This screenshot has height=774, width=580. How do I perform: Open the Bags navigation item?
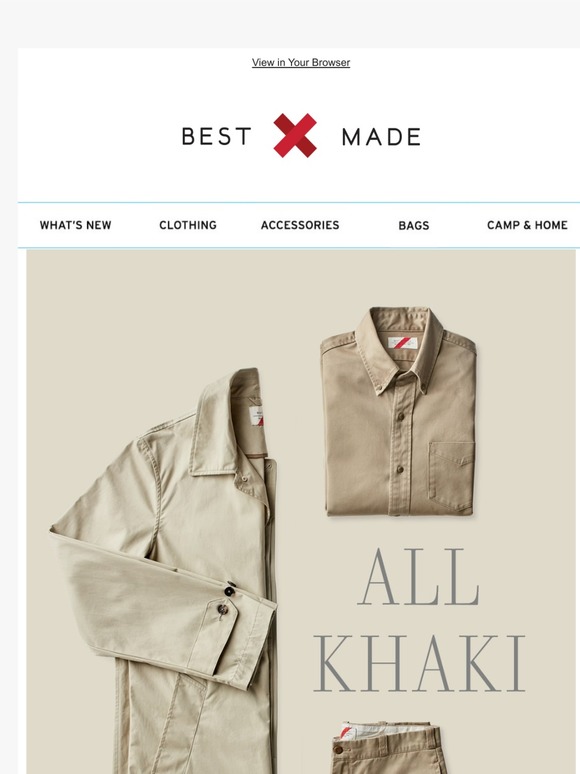pos(414,226)
